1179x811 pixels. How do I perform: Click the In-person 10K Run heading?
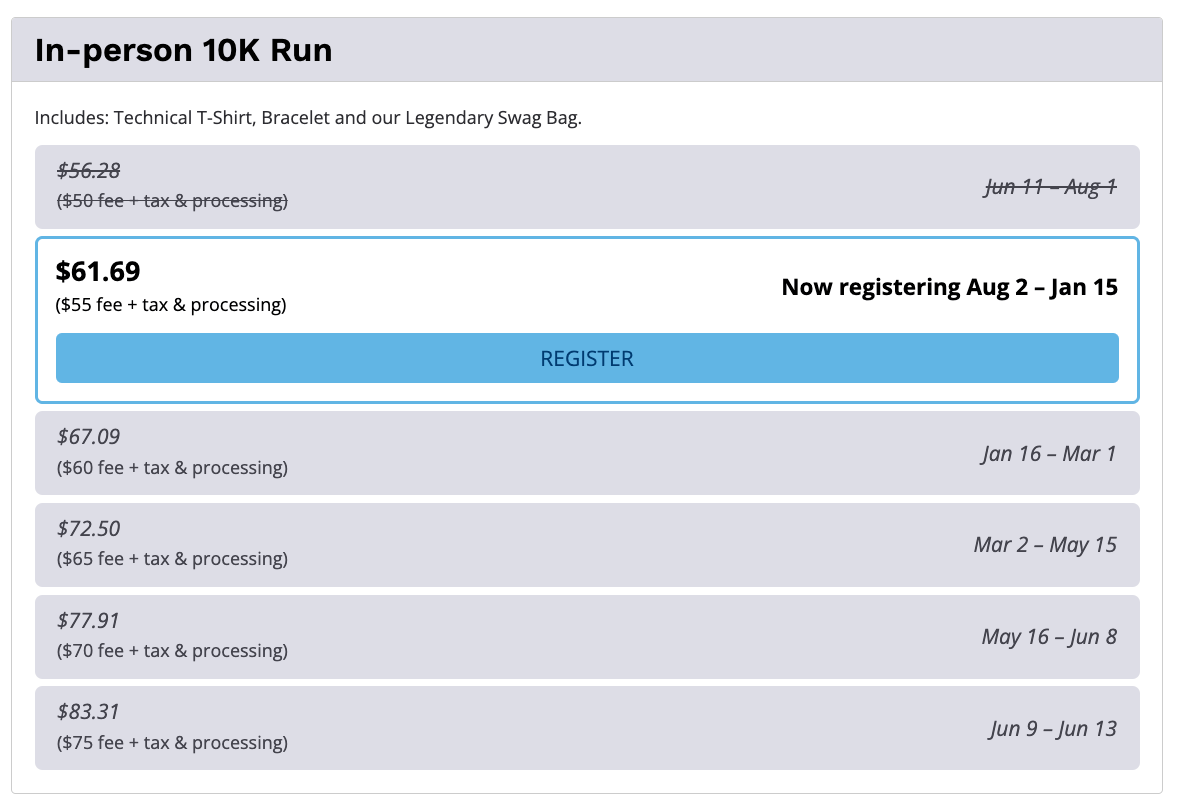click(x=183, y=51)
